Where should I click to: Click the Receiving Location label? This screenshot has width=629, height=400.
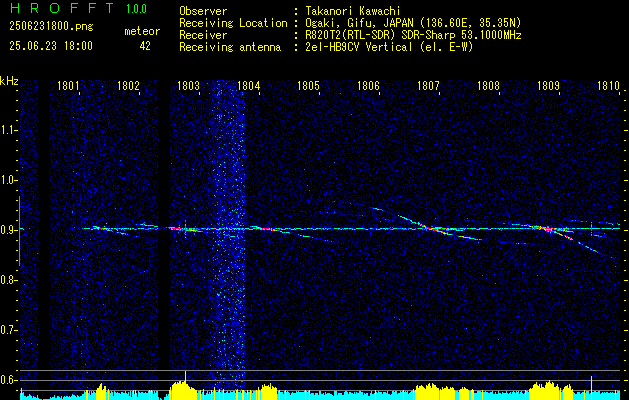[x=233, y=23]
